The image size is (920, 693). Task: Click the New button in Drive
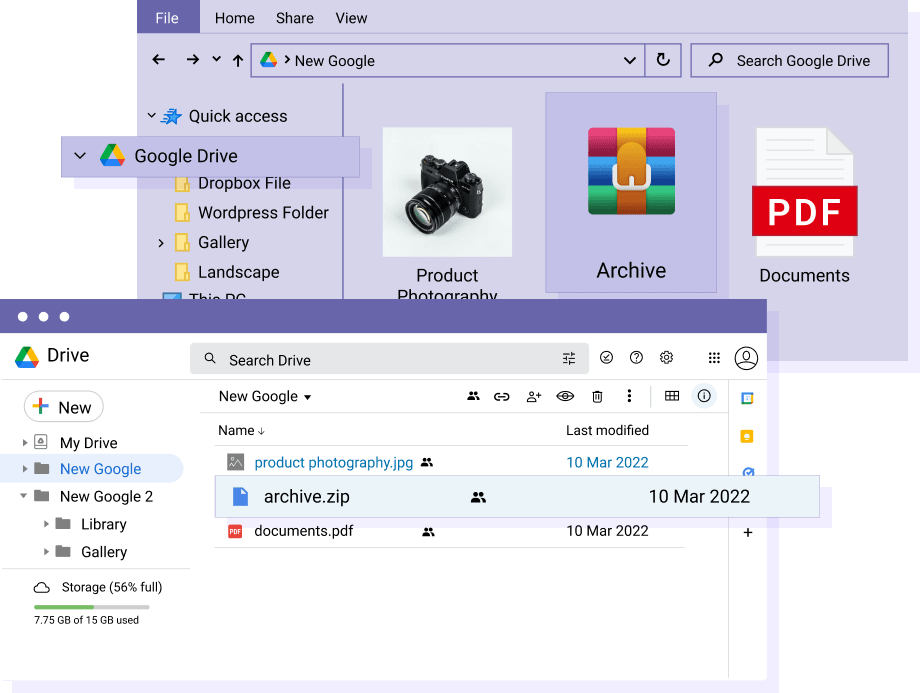pyautogui.click(x=63, y=407)
